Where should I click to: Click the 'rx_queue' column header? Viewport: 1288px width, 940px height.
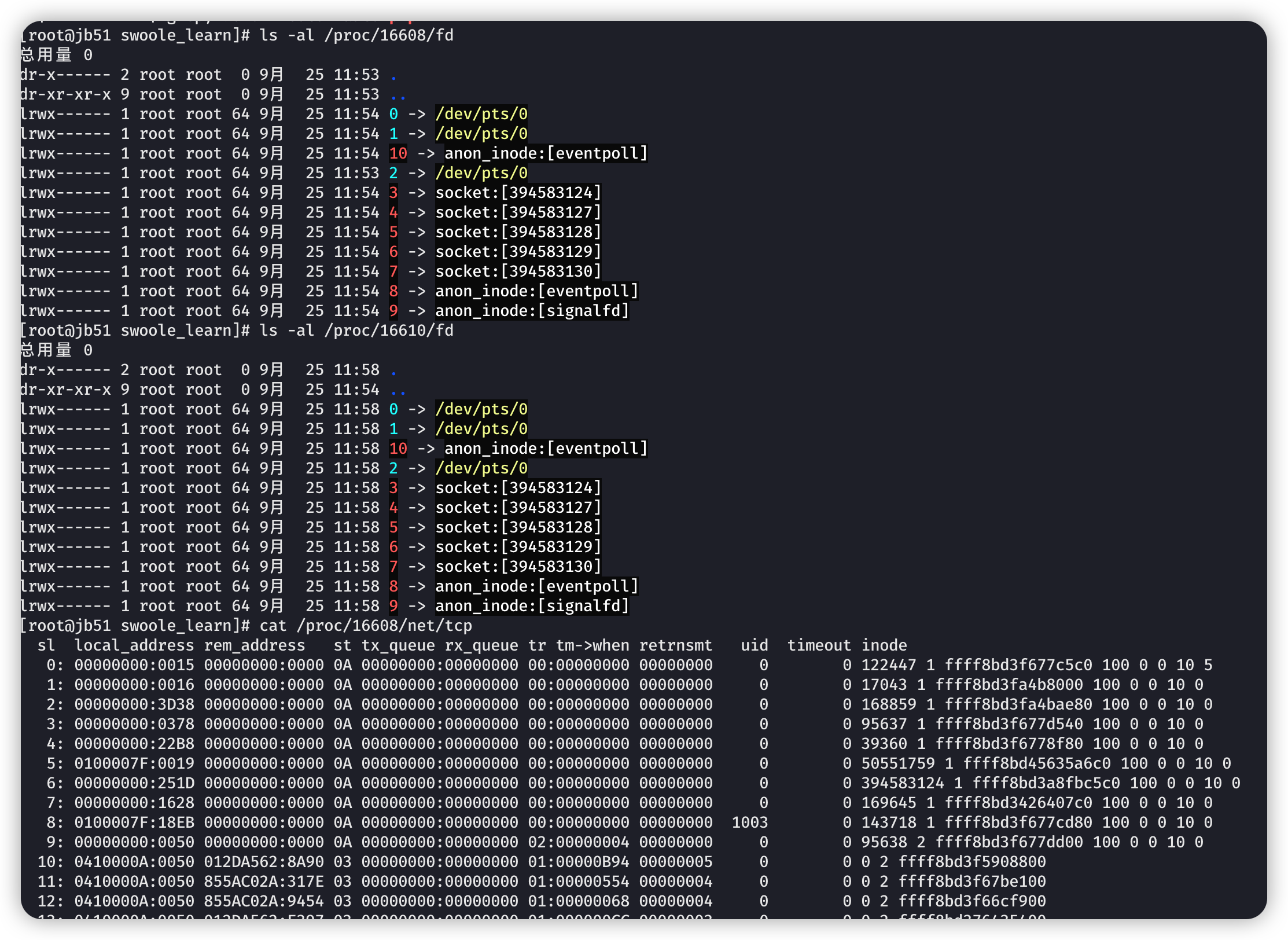[x=481, y=645]
